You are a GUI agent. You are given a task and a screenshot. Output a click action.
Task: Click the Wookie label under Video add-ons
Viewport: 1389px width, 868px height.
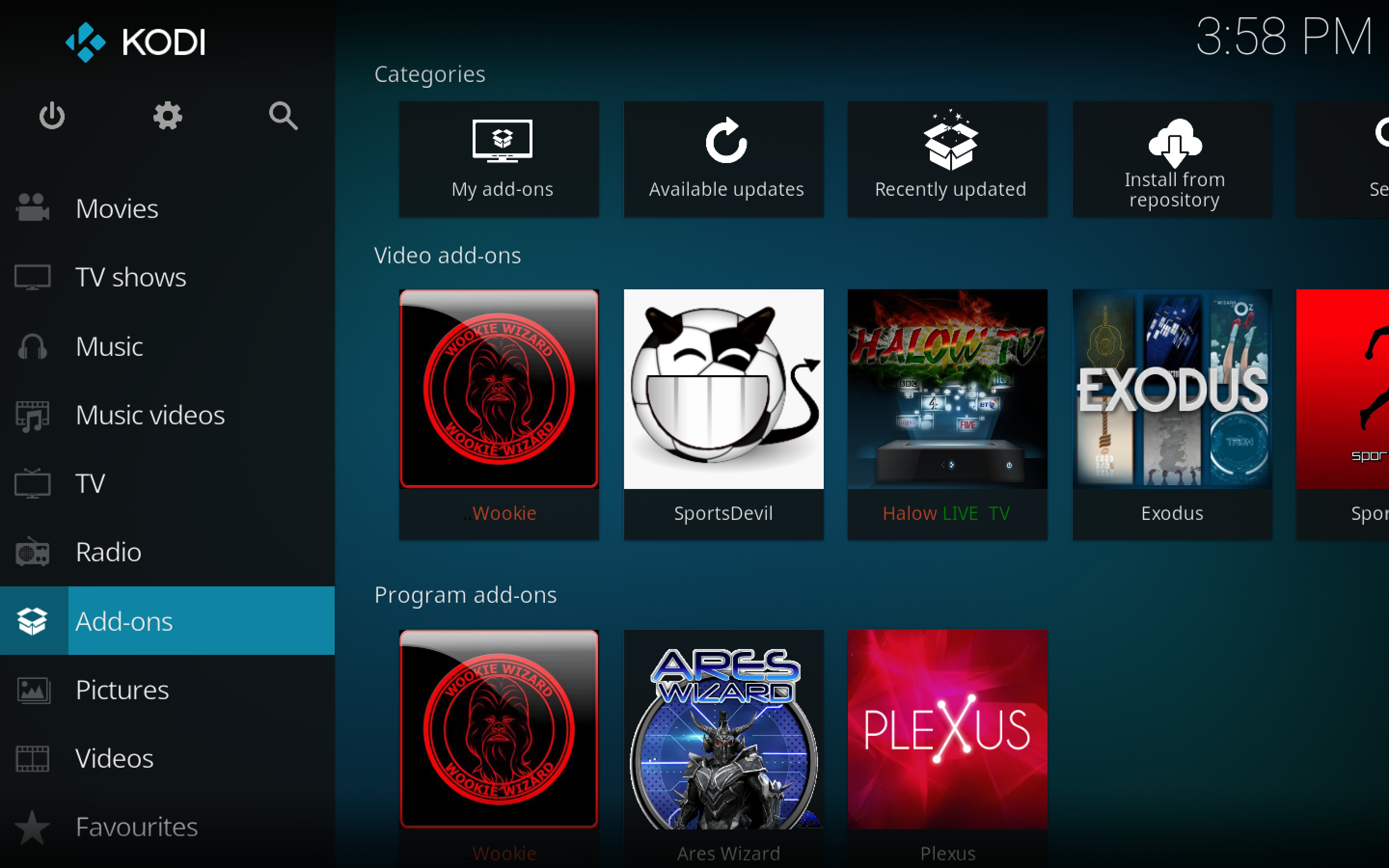tap(500, 513)
